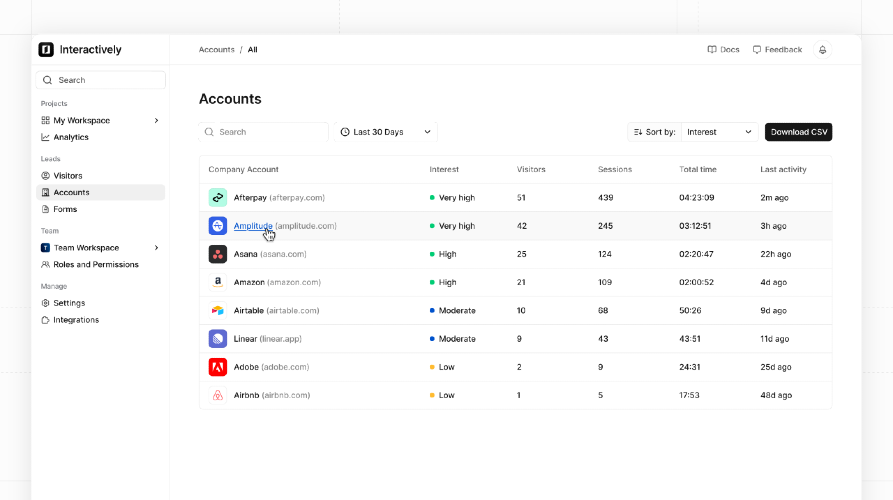The image size is (893, 500).
Task: Click the Company Account column header
Action: click(243, 170)
